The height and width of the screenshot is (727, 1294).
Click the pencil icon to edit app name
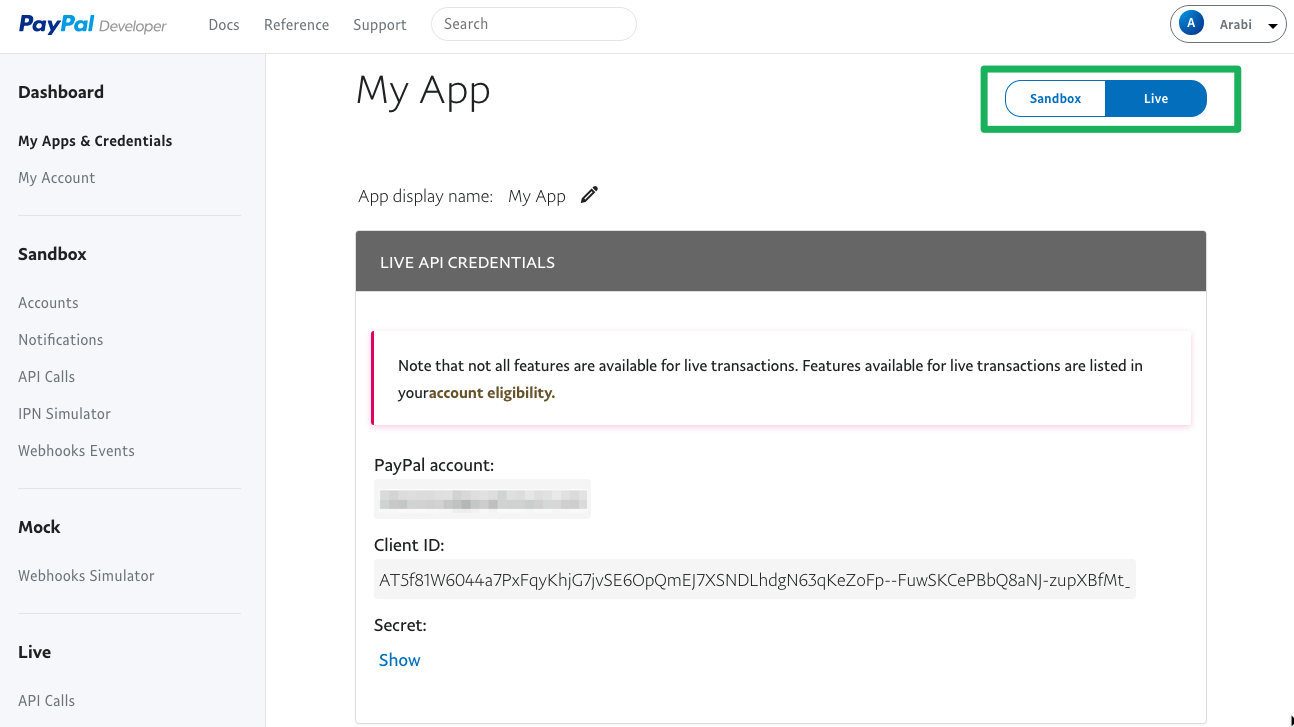(x=590, y=195)
